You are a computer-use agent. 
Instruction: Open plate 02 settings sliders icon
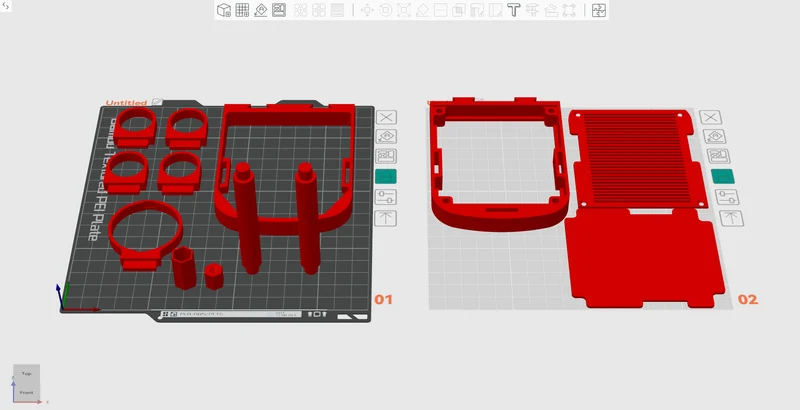727,197
